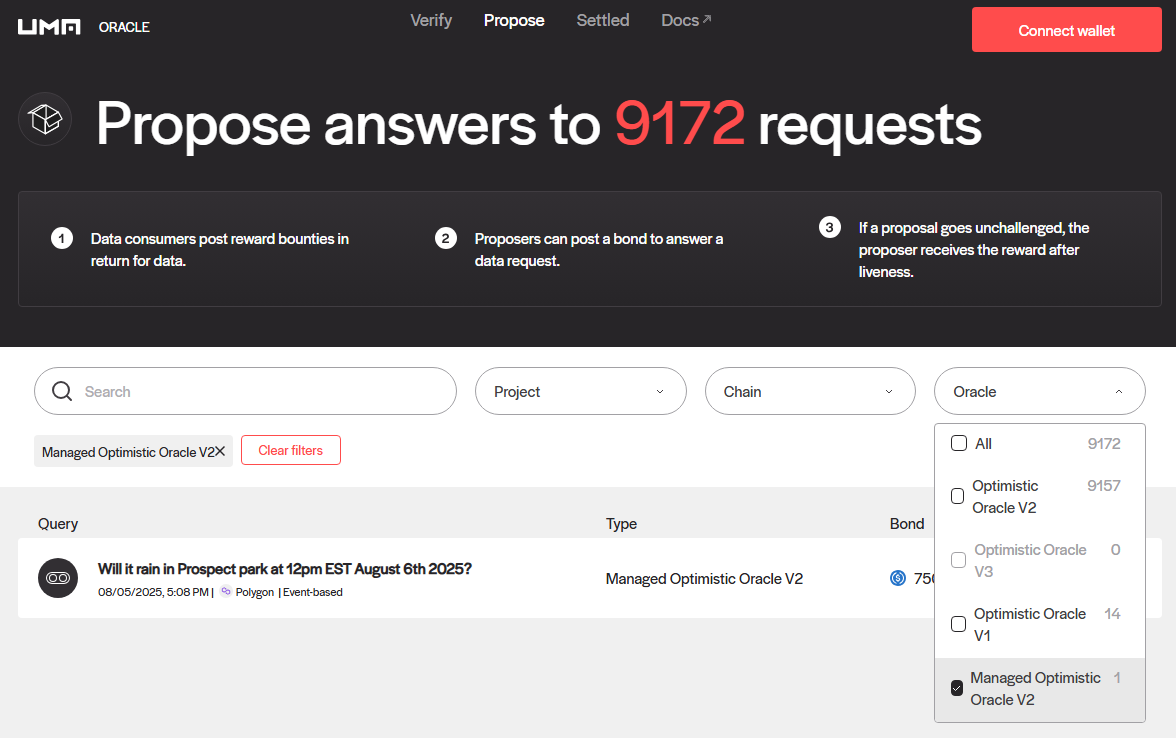The height and width of the screenshot is (738, 1176).
Task: Click the box icon beside the heading
Action: pyautogui.click(x=45, y=120)
